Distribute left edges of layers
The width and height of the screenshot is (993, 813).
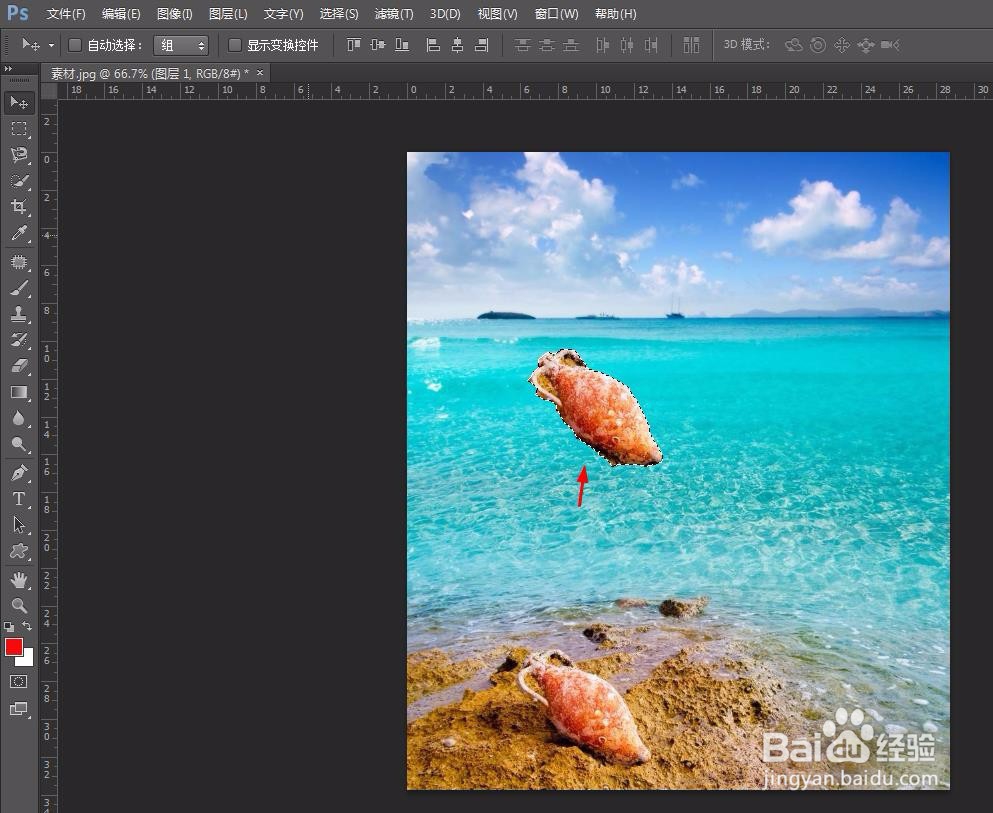pos(602,45)
